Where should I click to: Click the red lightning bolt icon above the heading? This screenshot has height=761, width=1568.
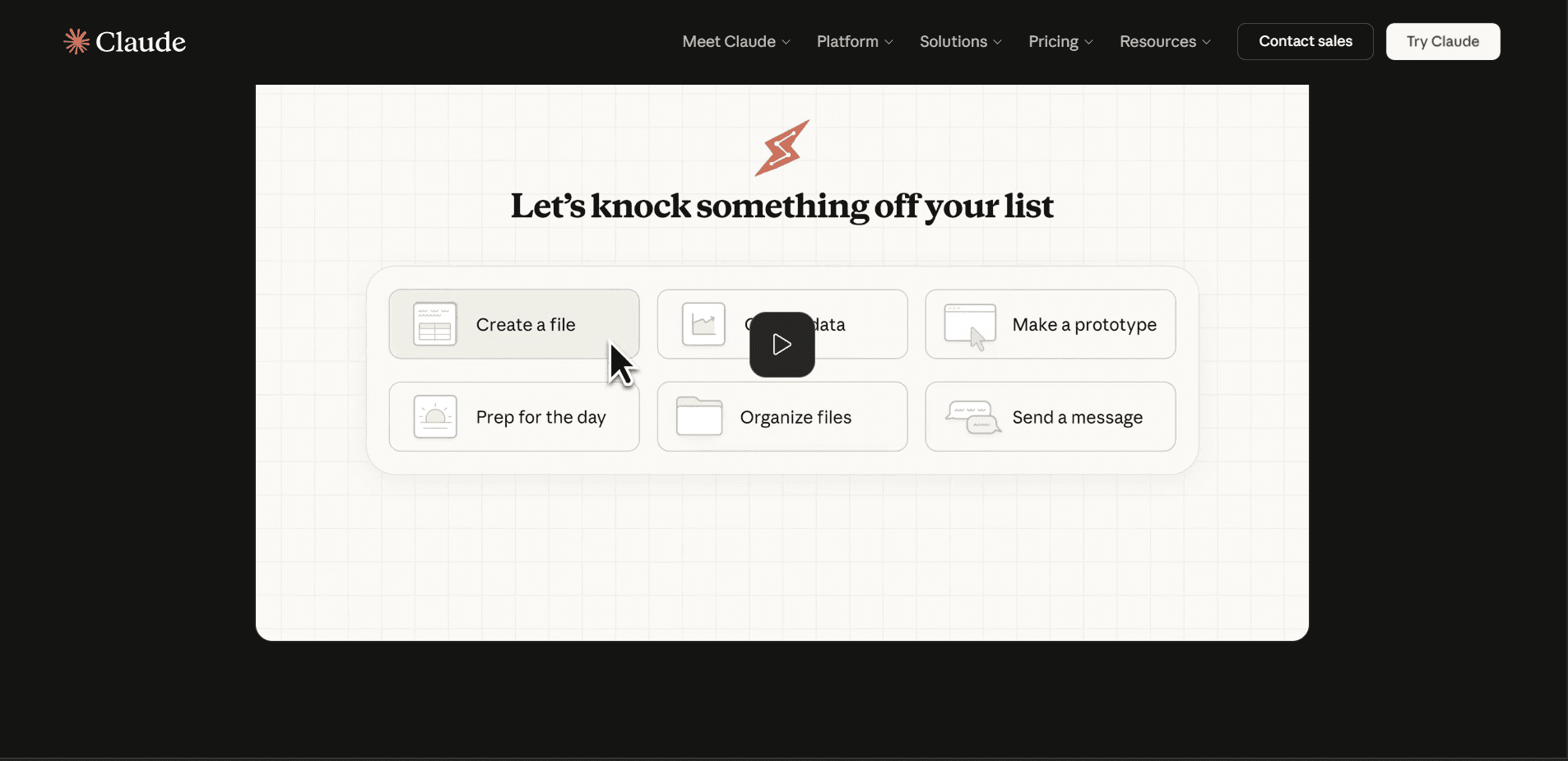coord(782,148)
